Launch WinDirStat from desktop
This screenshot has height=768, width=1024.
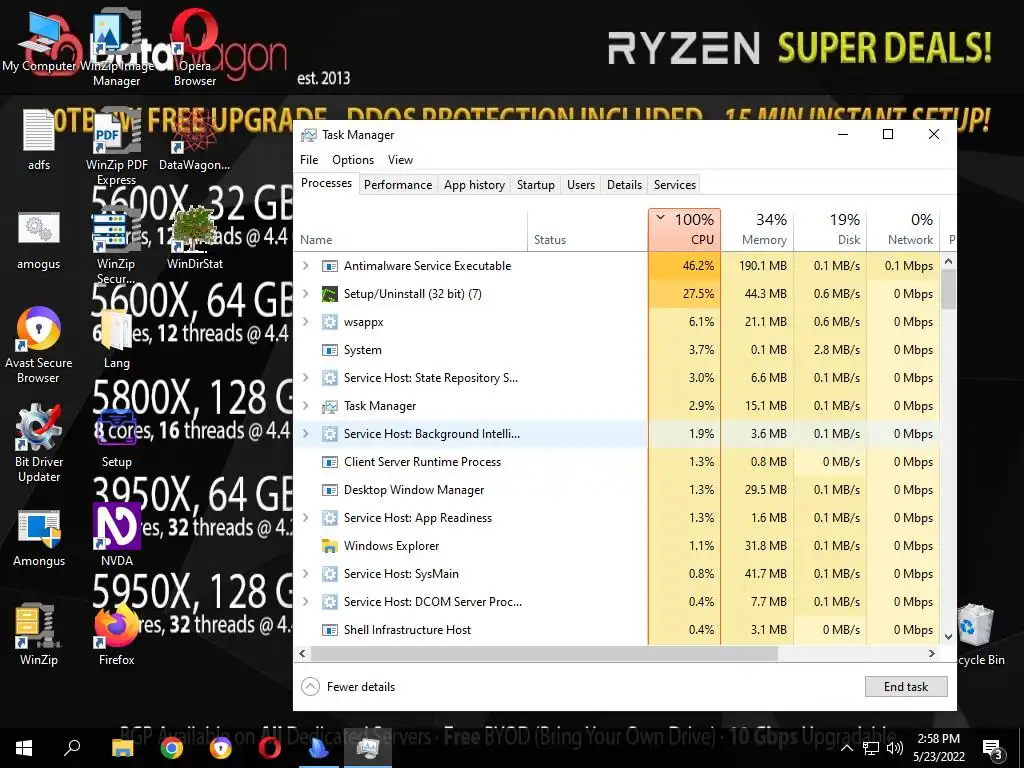195,238
